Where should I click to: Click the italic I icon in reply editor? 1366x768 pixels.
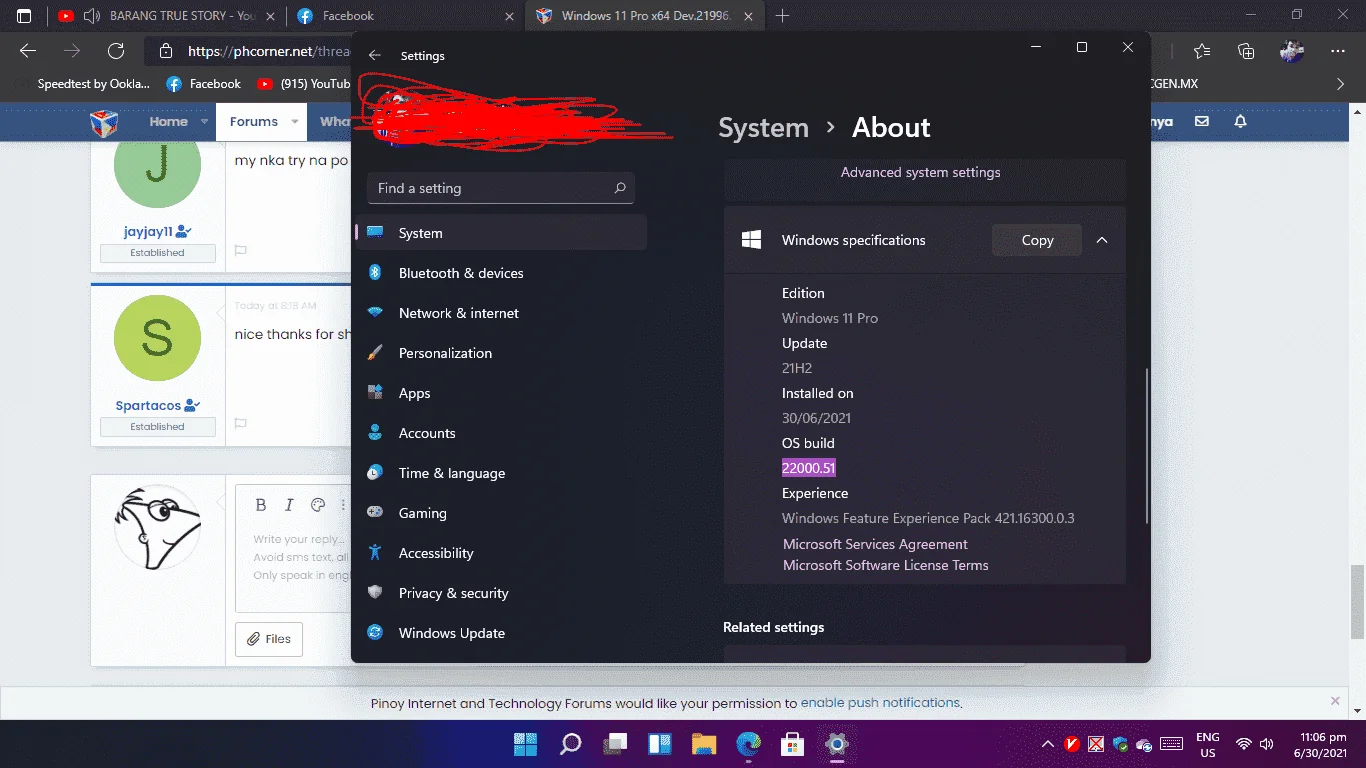290,505
